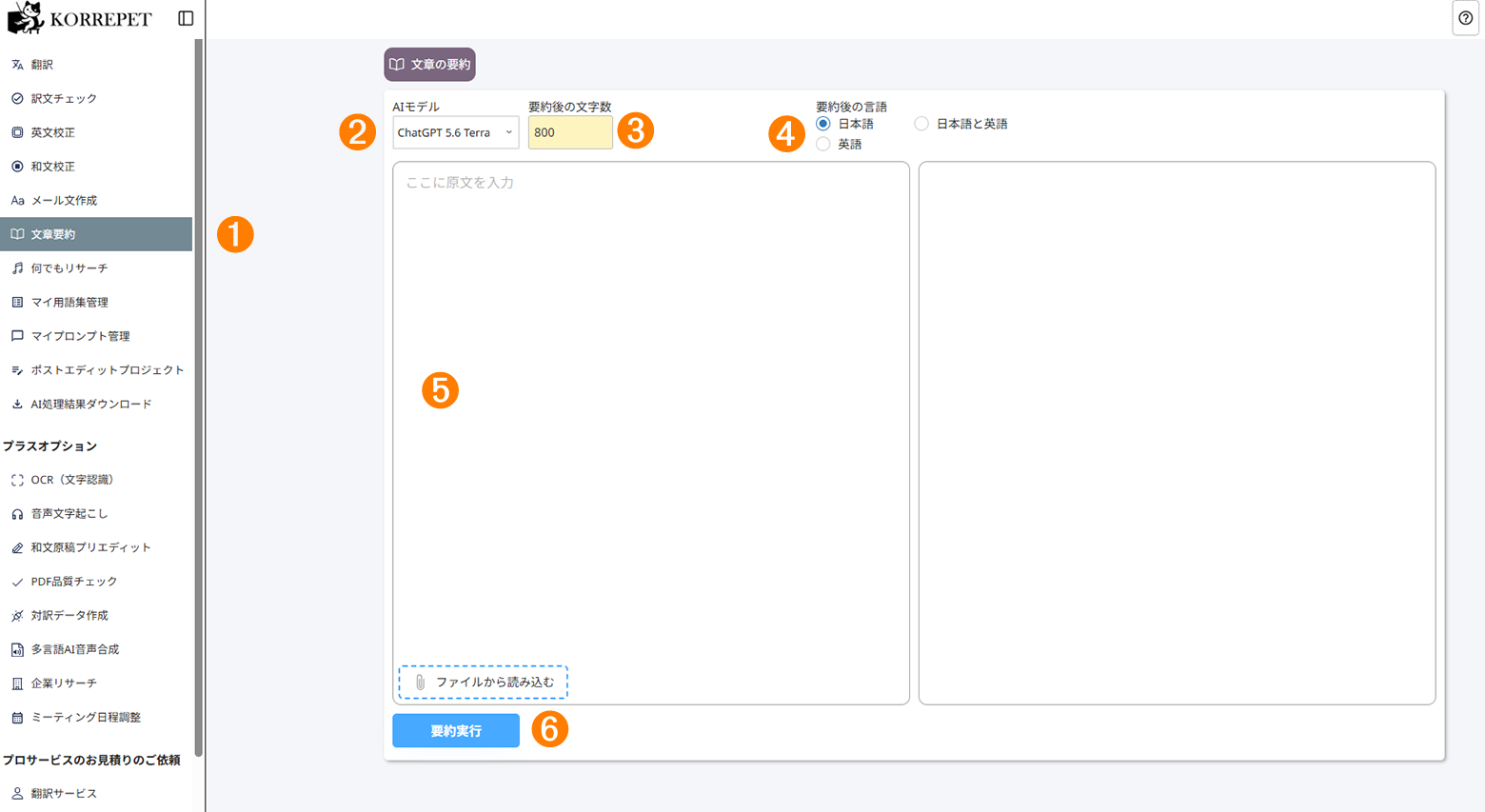The image size is (1485, 812).
Task: Click the 要約後の文字数 field showing 800
Action: point(570,132)
